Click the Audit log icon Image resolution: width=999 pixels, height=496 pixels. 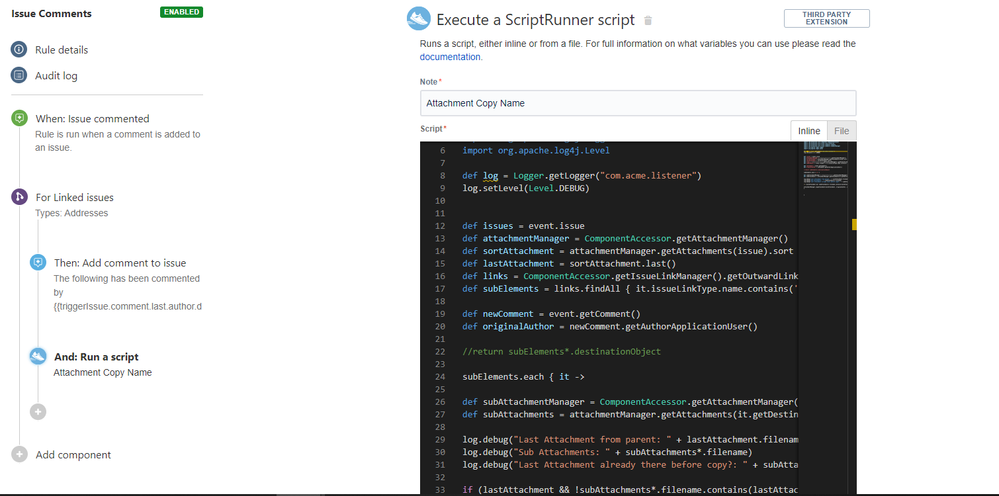coord(19,75)
